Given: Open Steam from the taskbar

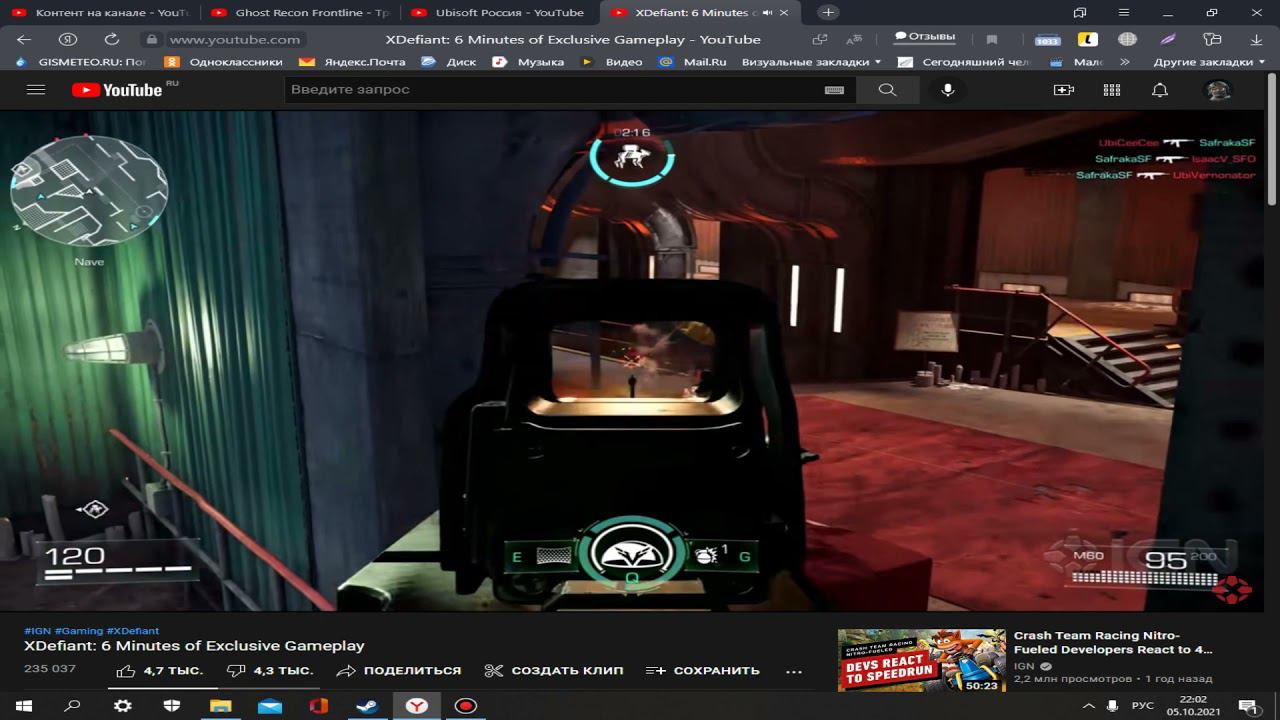Looking at the screenshot, I should pyautogui.click(x=367, y=706).
